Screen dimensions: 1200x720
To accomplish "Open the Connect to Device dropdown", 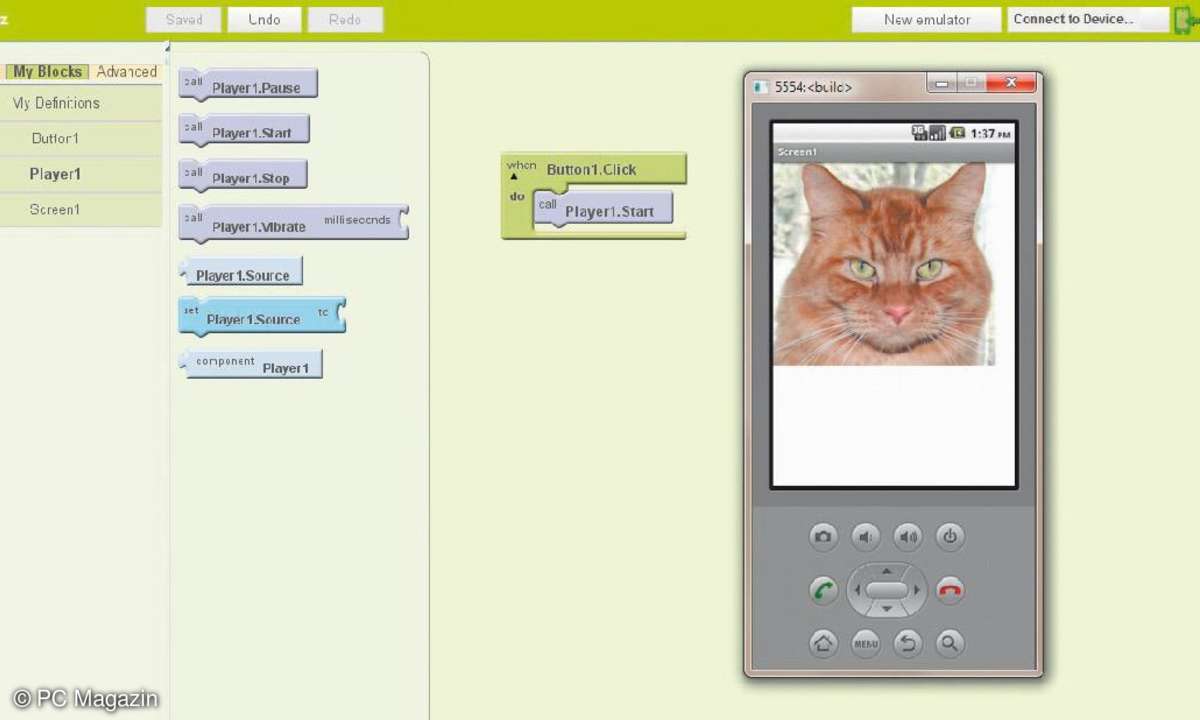I will tap(1086, 20).
